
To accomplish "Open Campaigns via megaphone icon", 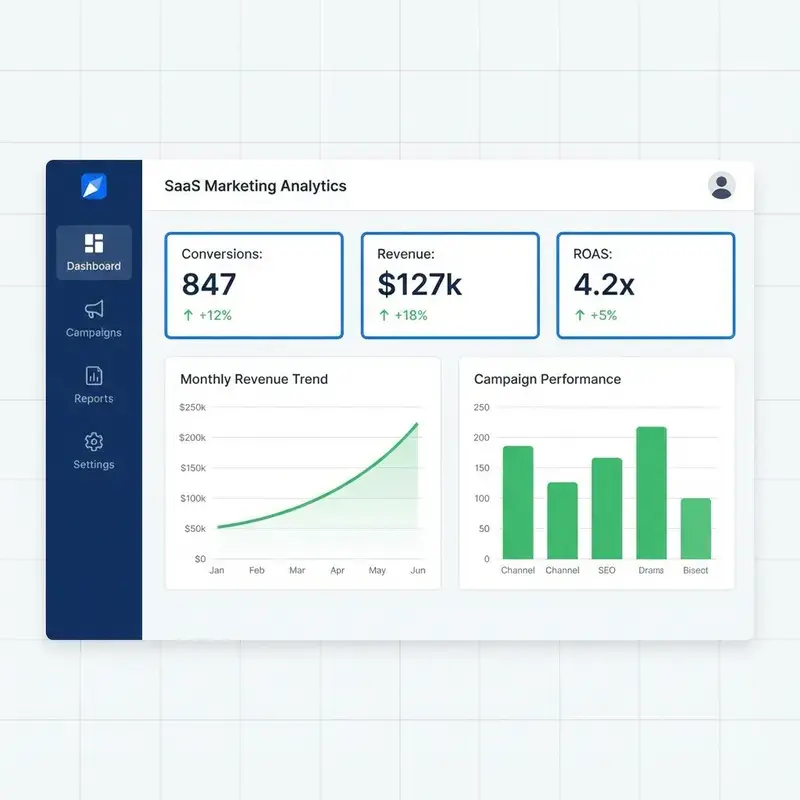I will tap(93, 310).
